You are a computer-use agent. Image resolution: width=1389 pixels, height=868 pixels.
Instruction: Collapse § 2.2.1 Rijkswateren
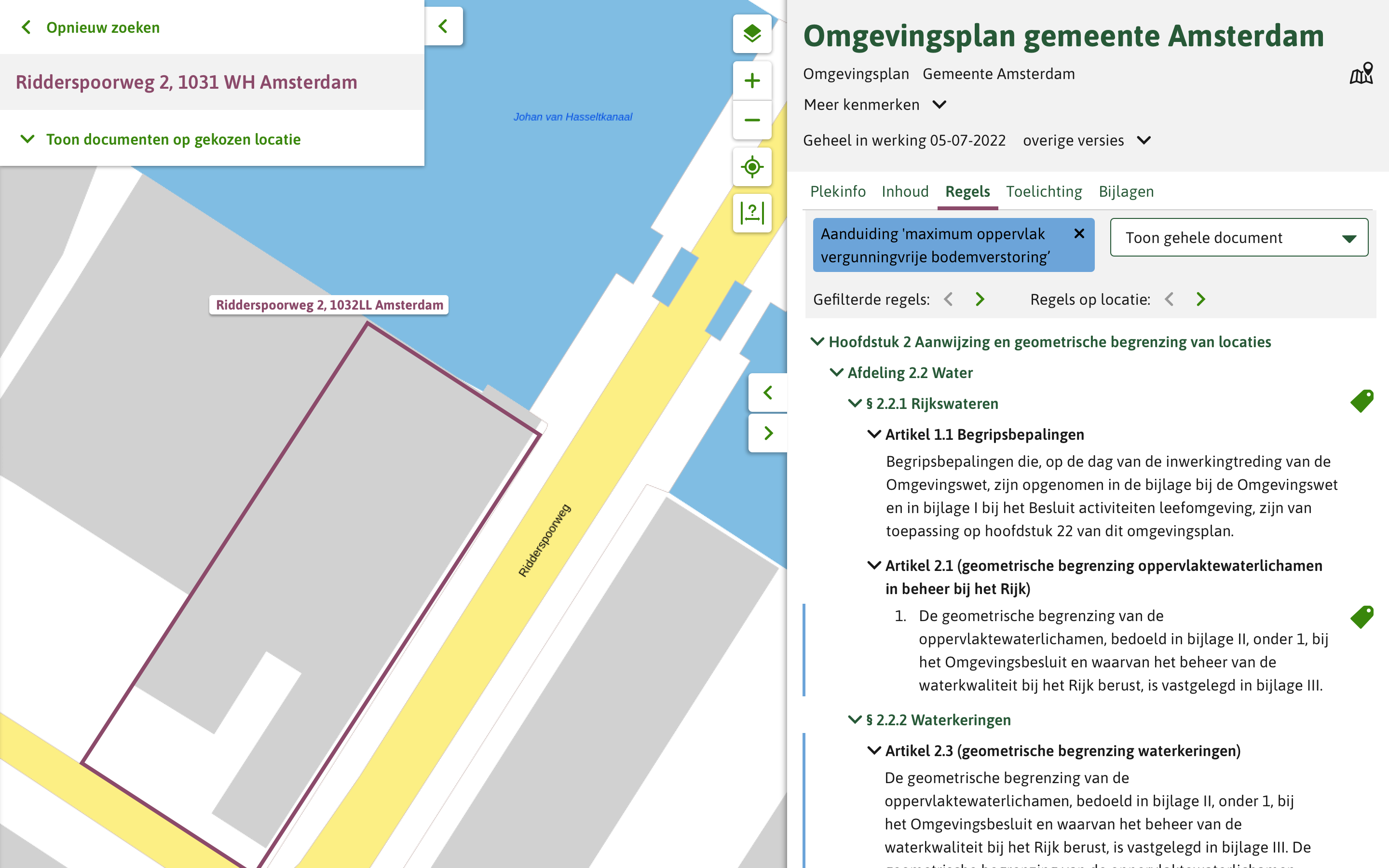(x=855, y=404)
